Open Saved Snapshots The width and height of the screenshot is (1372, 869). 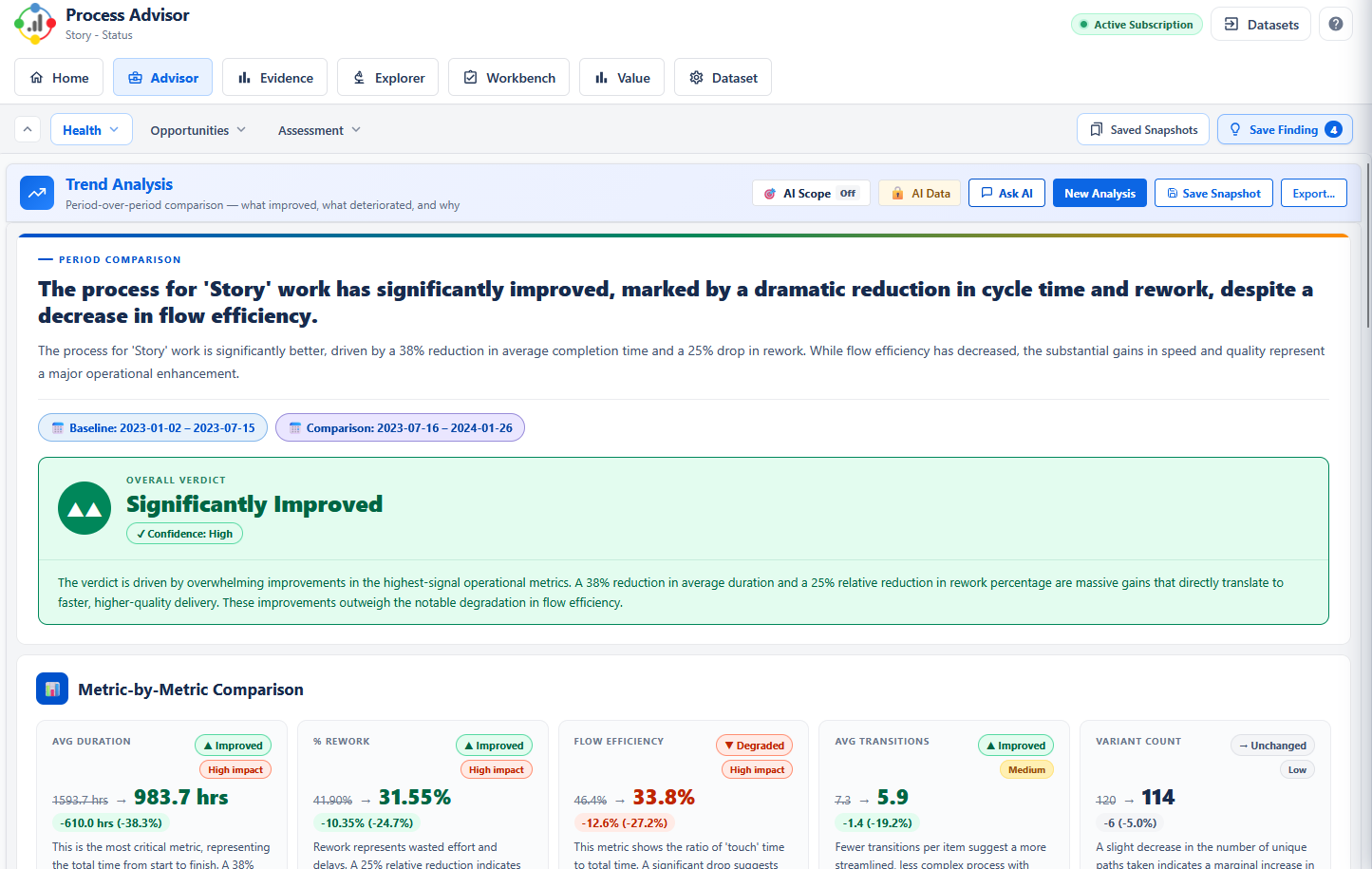[1143, 129]
